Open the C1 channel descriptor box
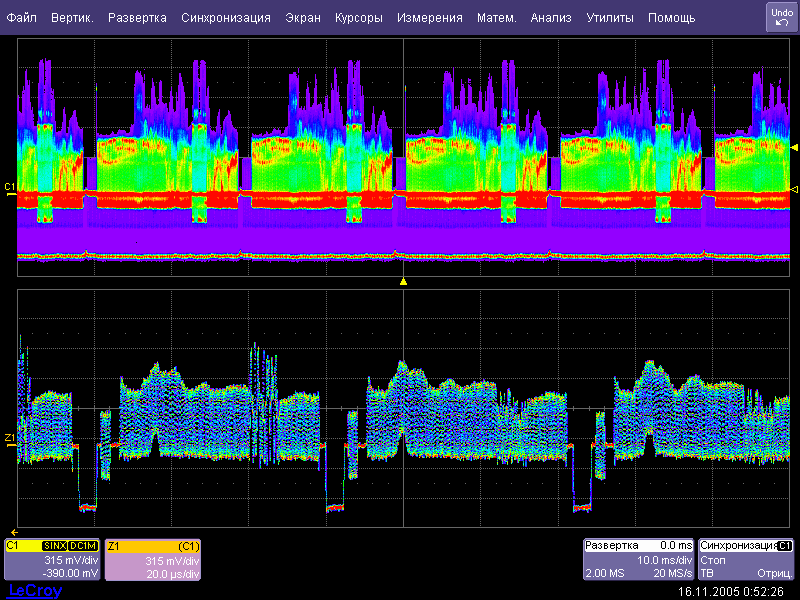The image size is (800, 600). (52, 560)
